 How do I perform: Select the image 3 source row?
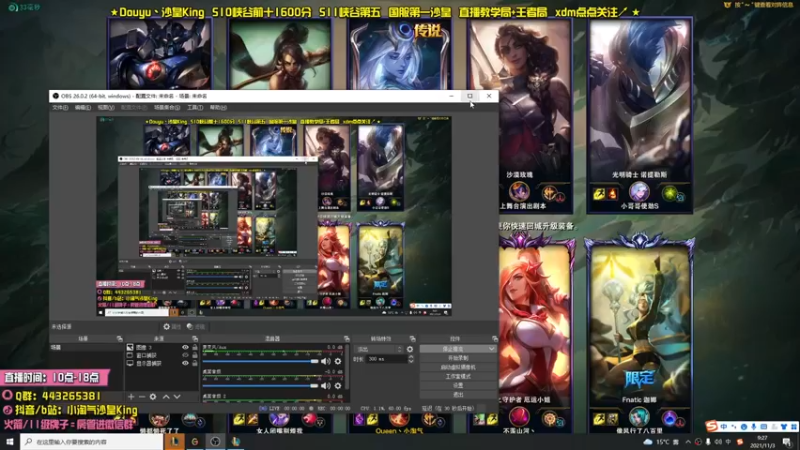[162, 347]
